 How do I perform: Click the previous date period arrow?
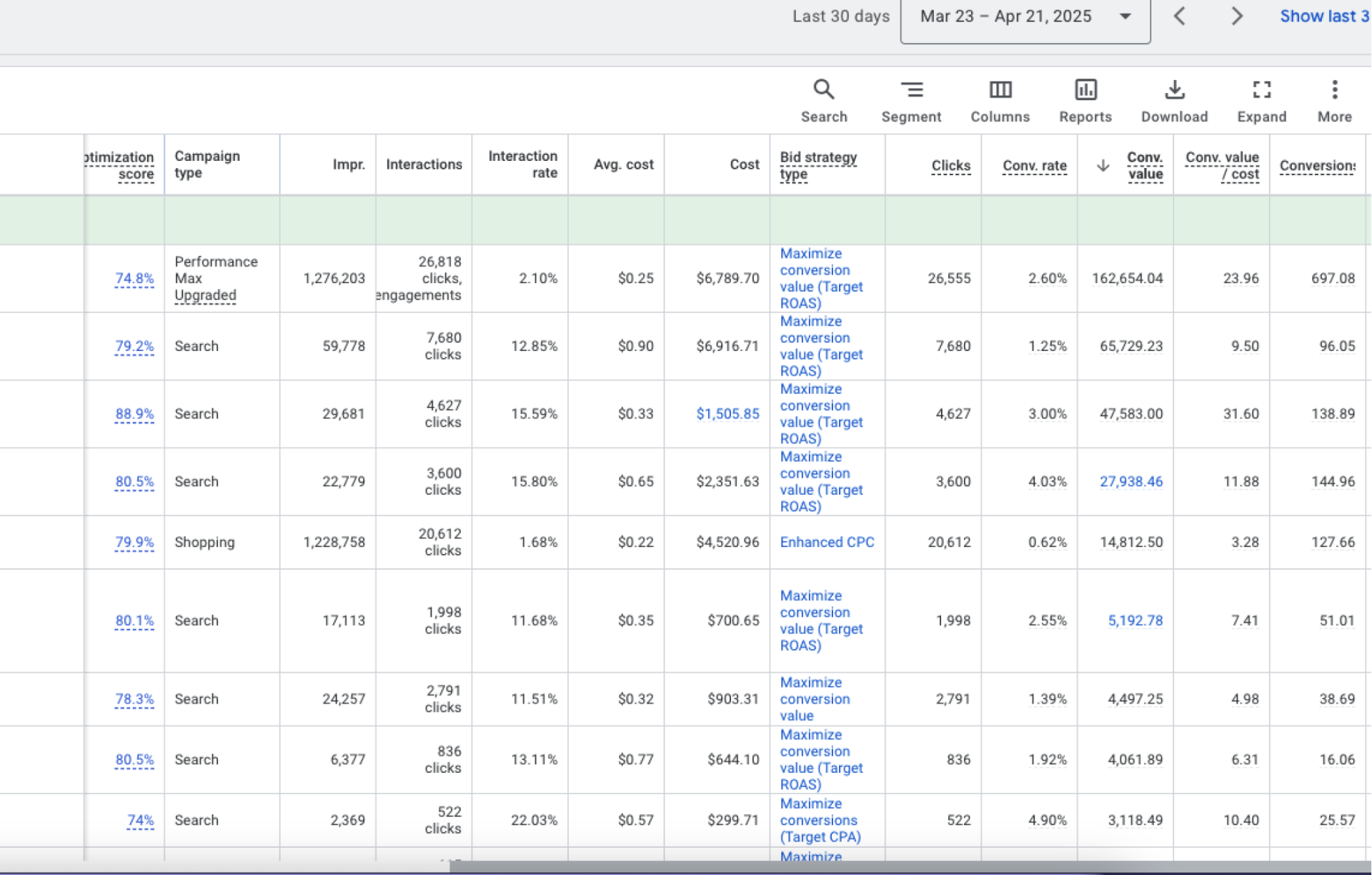pyautogui.click(x=1180, y=16)
